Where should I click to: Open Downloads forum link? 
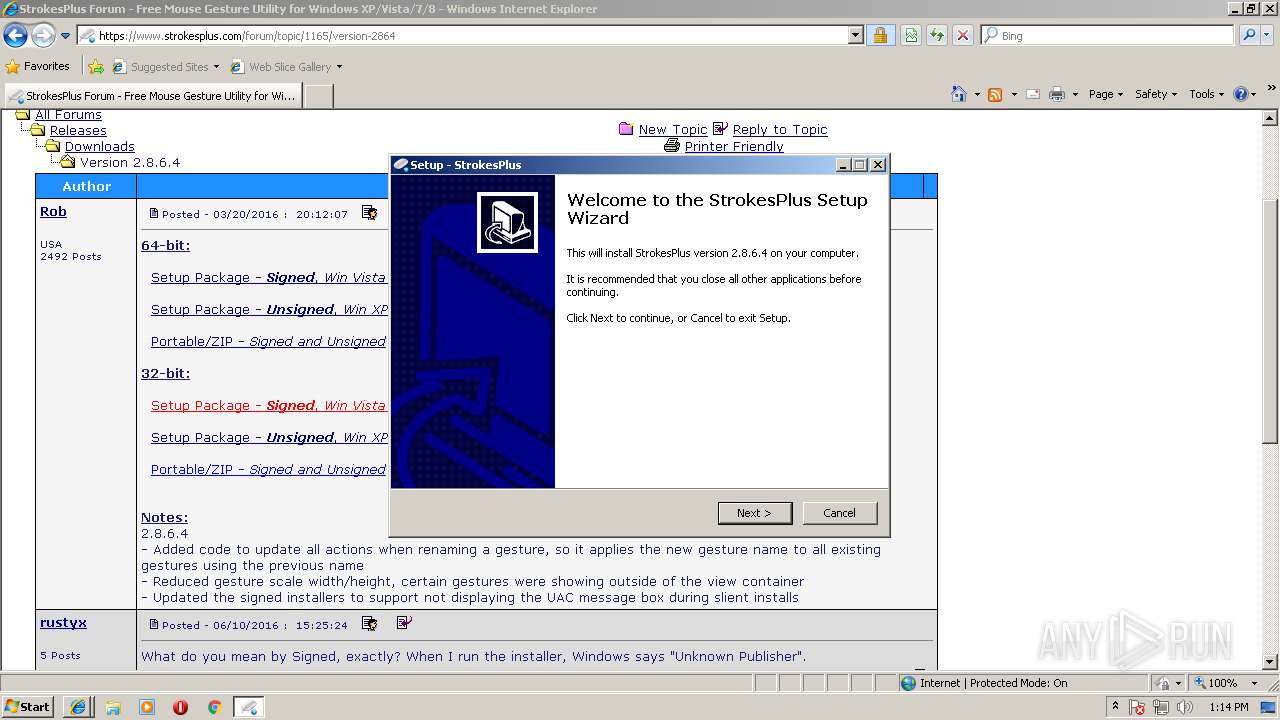(x=99, y=146)
